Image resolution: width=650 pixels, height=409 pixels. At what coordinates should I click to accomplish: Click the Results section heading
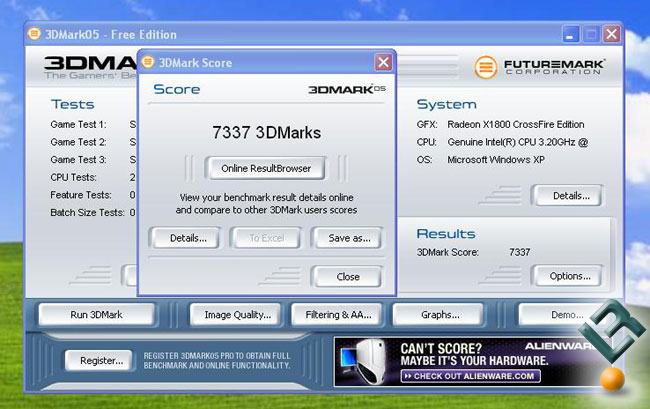[446, 234]
